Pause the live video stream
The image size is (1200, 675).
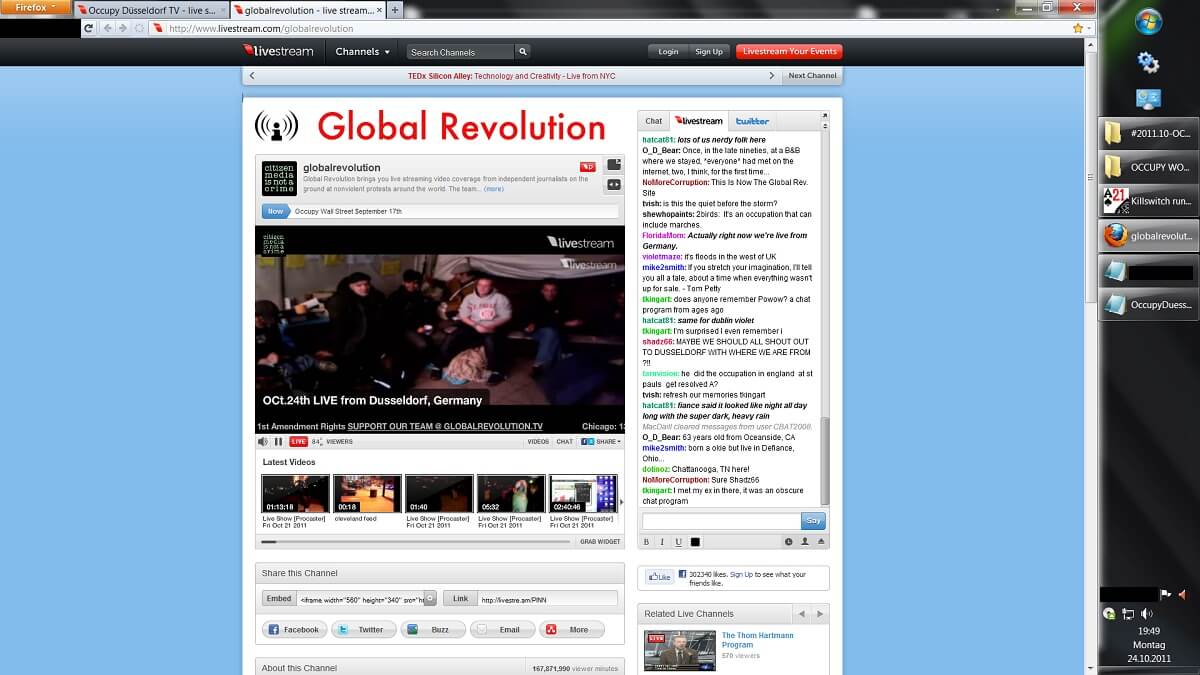[x=279, y=441]
